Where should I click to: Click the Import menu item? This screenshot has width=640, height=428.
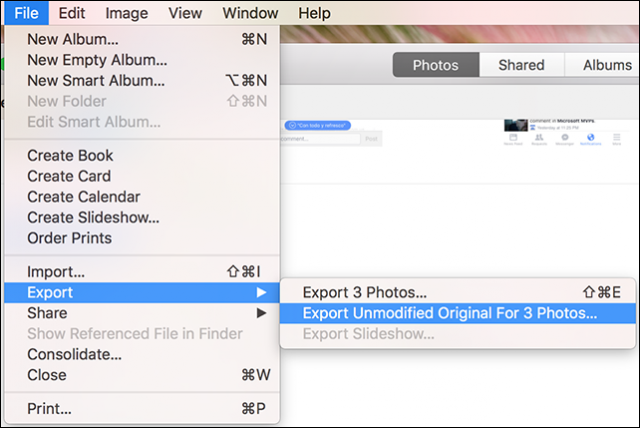click(56, 271)
